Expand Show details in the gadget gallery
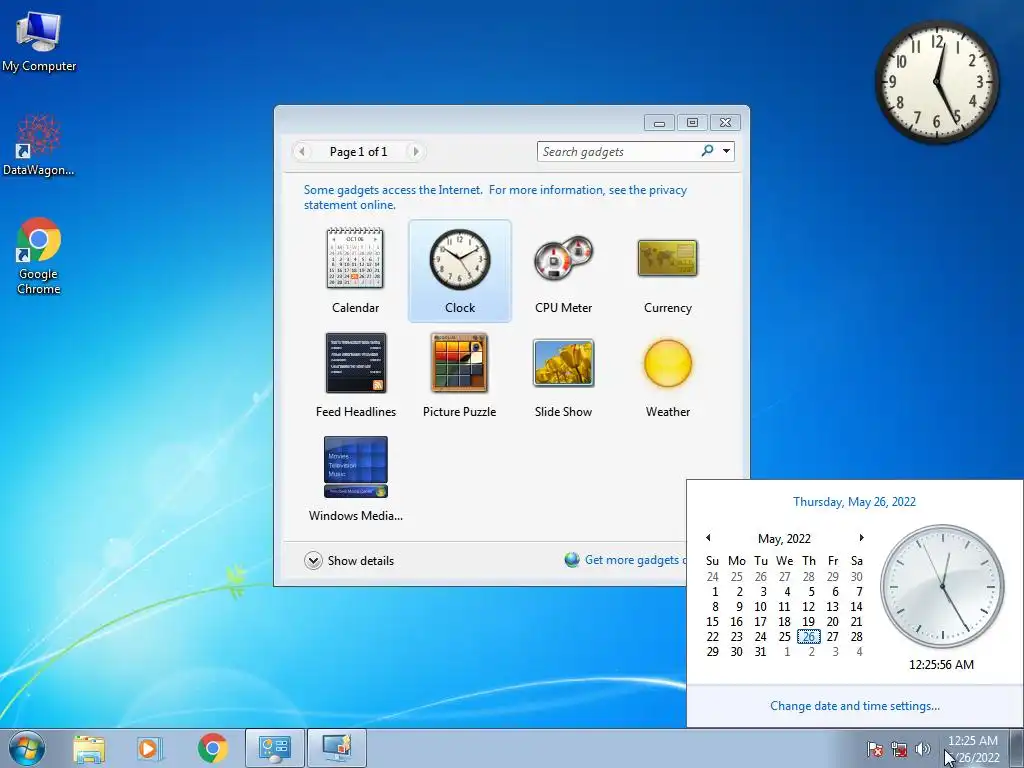 pos(349,560)
